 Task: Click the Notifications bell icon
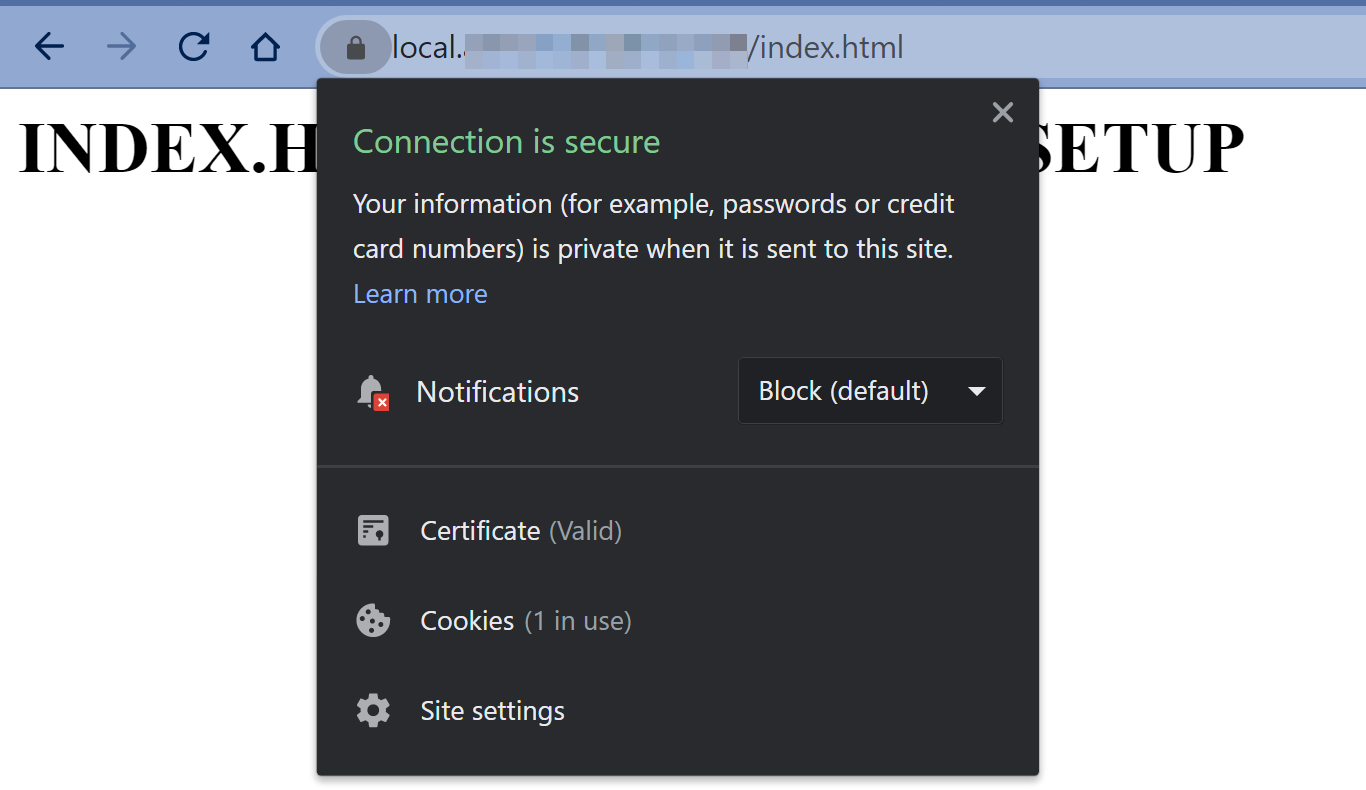point(372,392)
